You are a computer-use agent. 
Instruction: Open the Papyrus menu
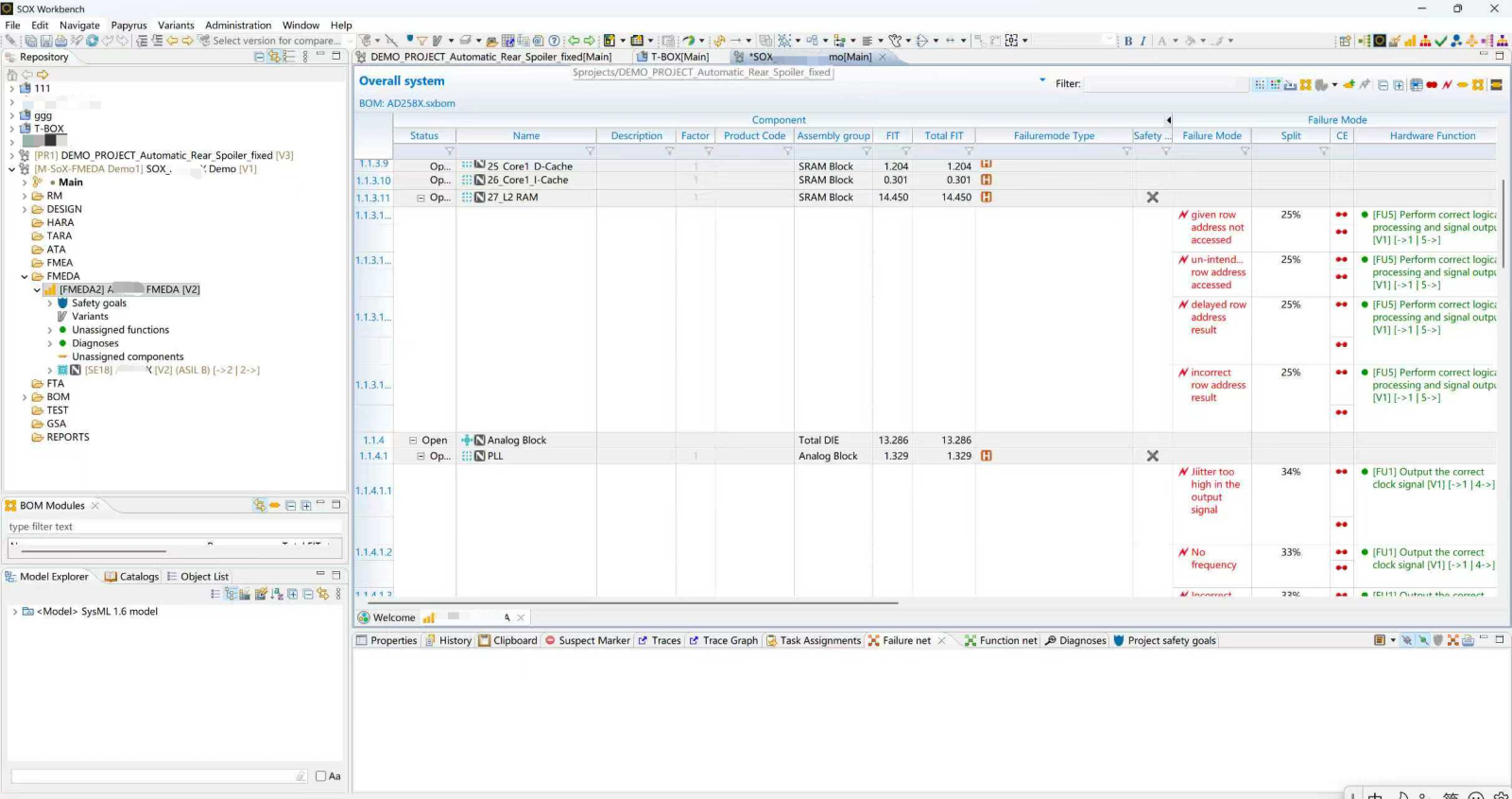pos(129,26)
